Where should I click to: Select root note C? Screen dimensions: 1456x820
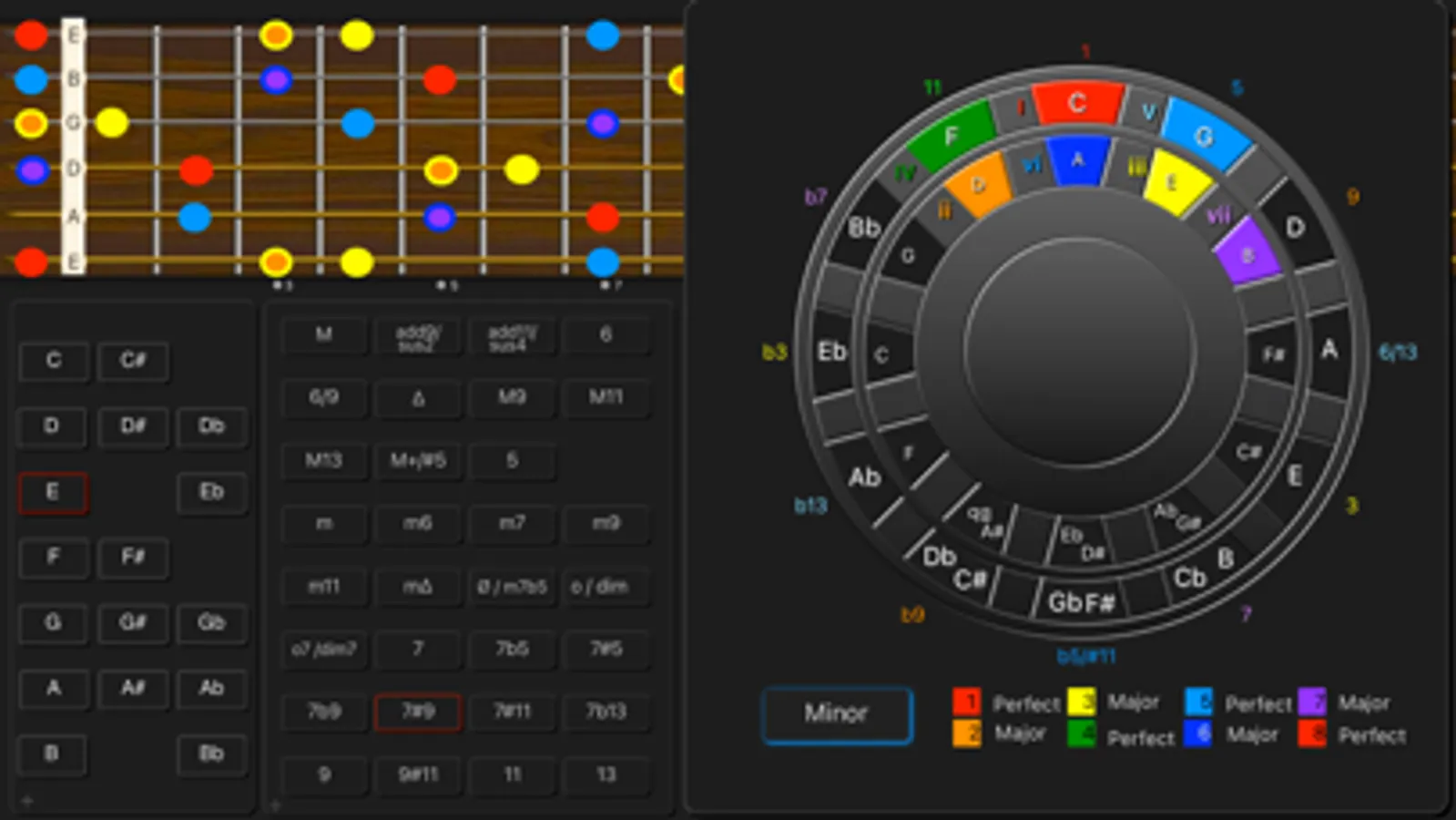tap(54, 361)
